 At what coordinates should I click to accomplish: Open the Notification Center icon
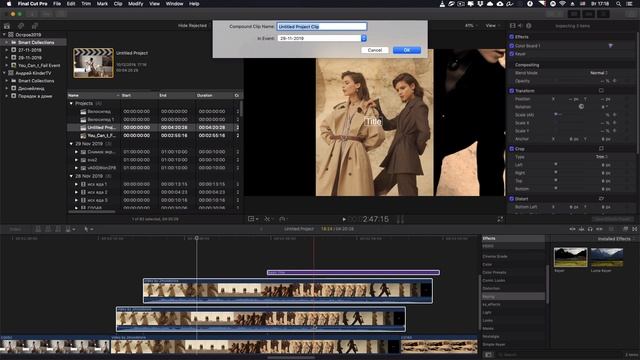(x=630, y=4)
